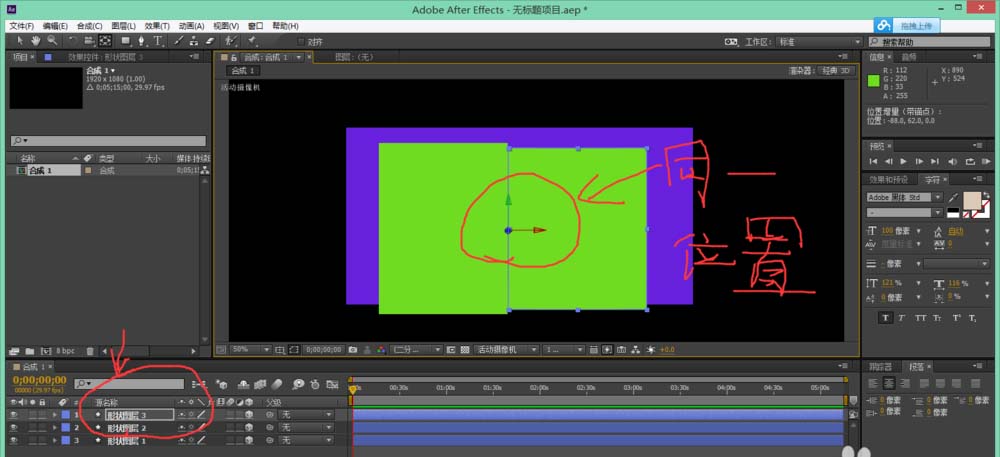Open the 50% magnification dropdown
The width and height of the screenshot is (1000, 457).
tap(249, 350)
